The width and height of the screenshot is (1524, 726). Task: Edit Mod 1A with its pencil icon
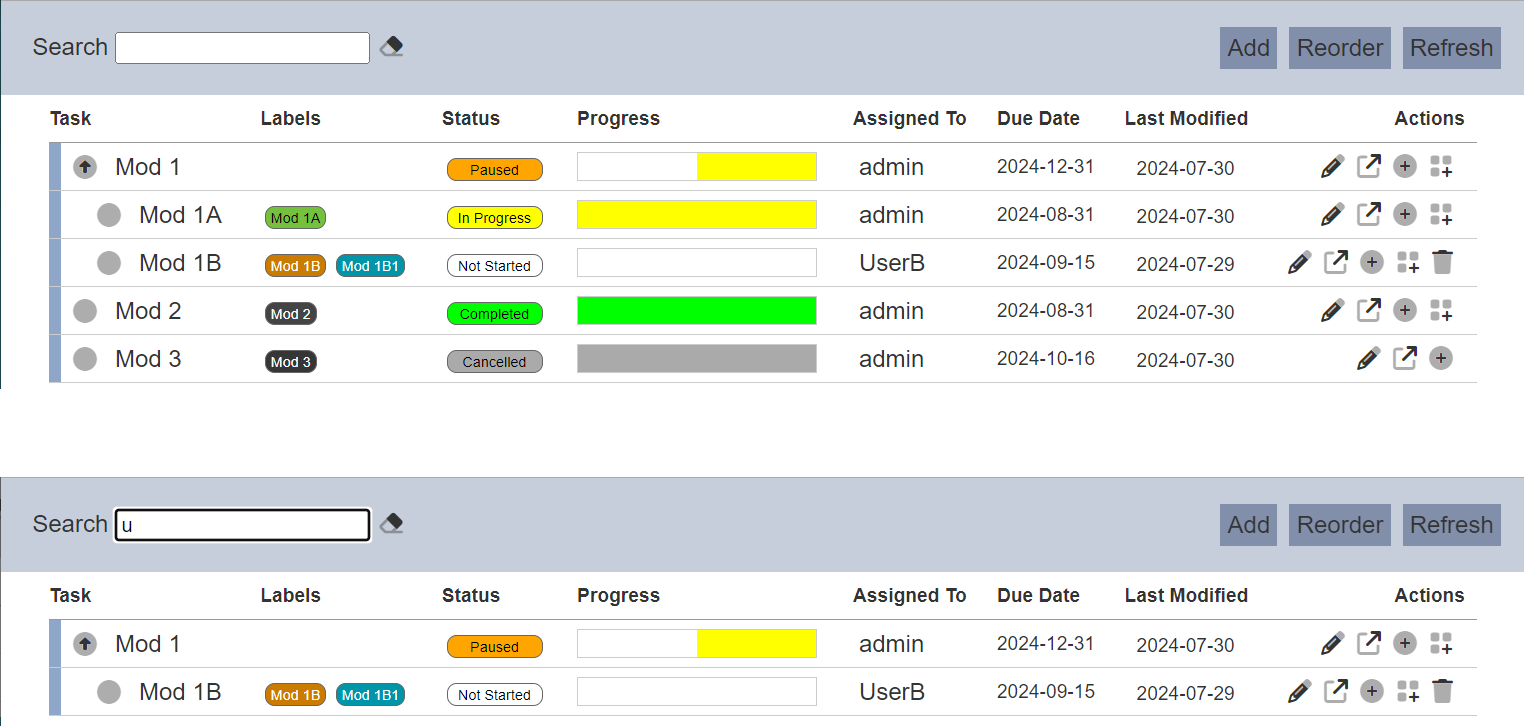tap(1332, 214)
